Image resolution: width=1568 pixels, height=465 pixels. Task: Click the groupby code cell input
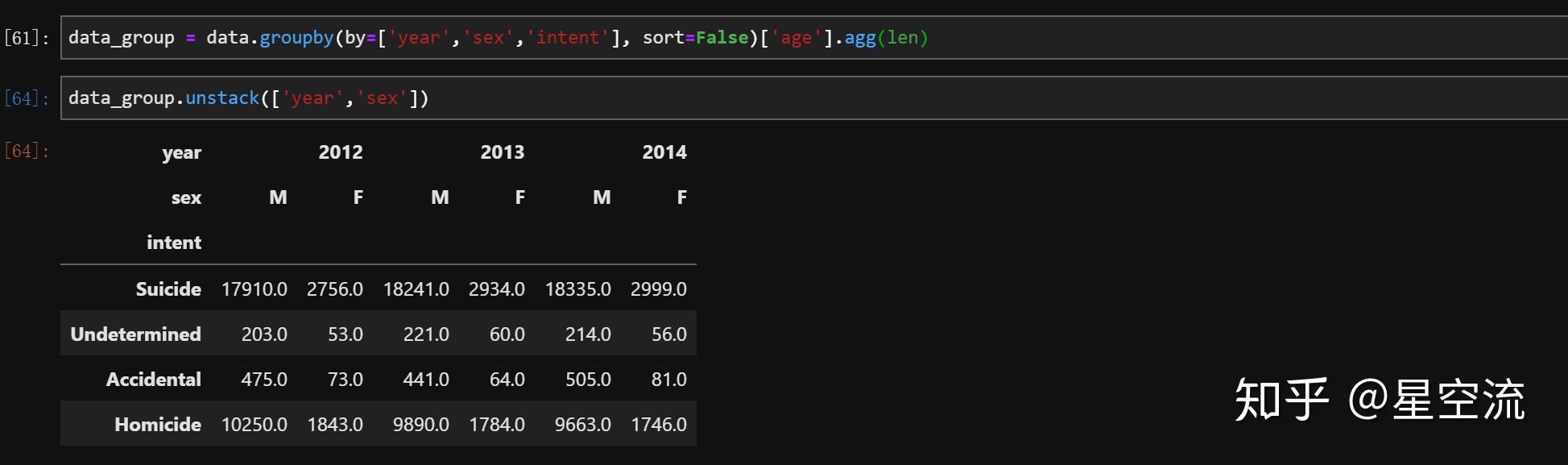814,38
